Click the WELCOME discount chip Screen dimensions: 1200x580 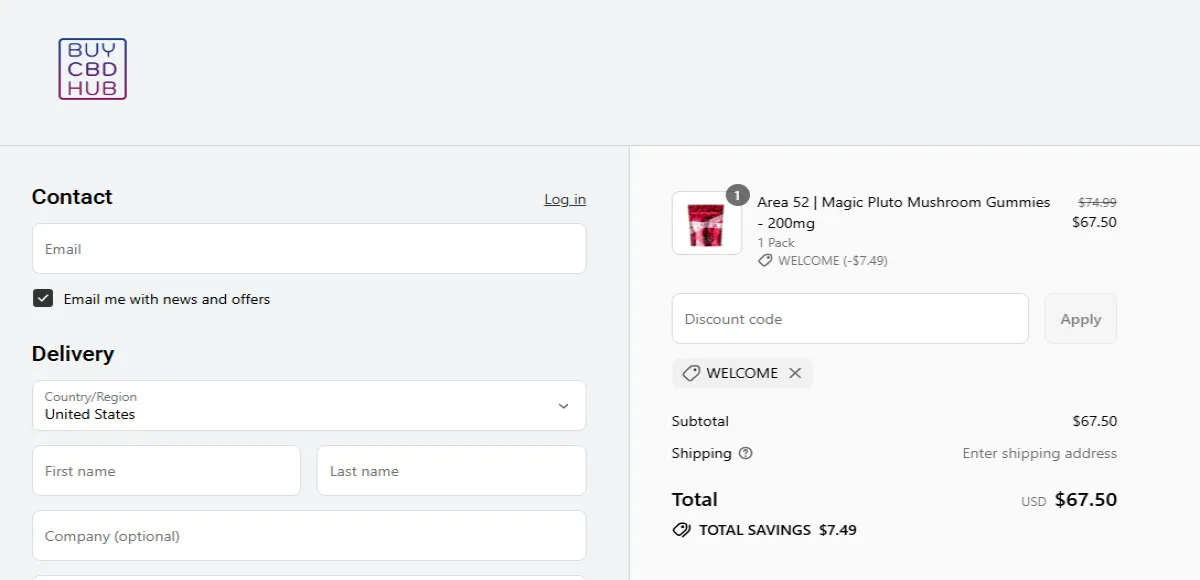[742, 373]
